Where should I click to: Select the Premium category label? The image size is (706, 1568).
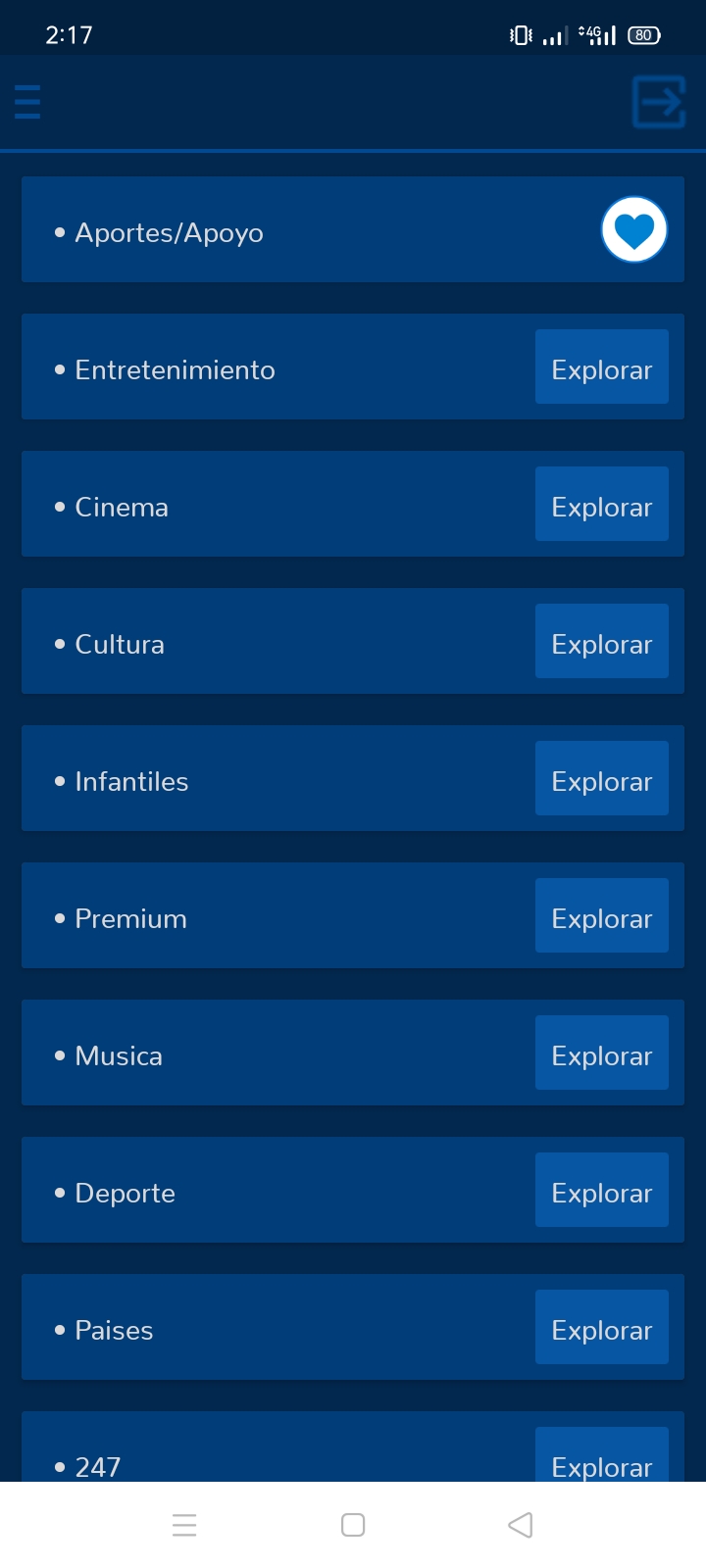tap(130, 919)
